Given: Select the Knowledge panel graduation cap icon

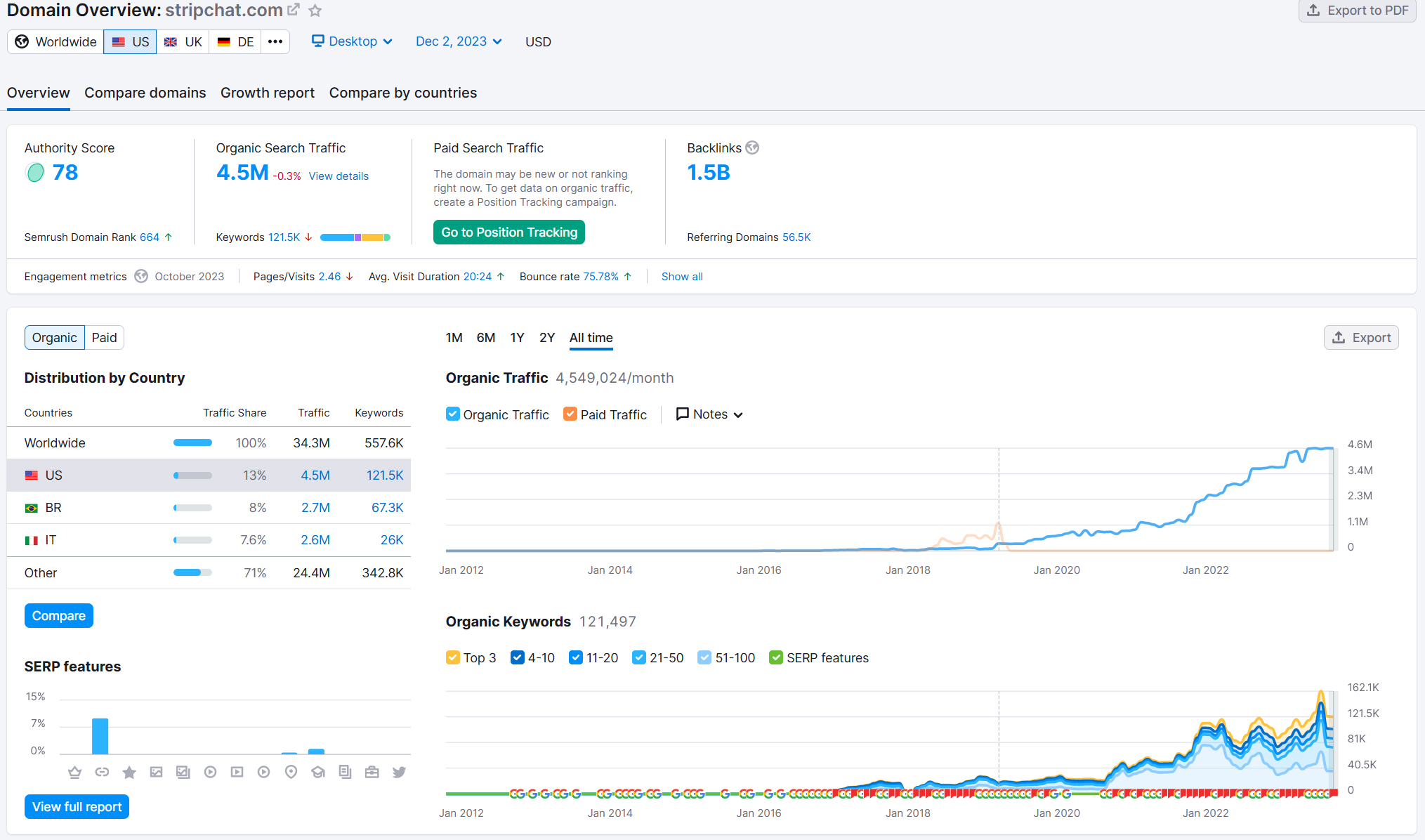Looking at the screenshot, I should coord(318,773).
